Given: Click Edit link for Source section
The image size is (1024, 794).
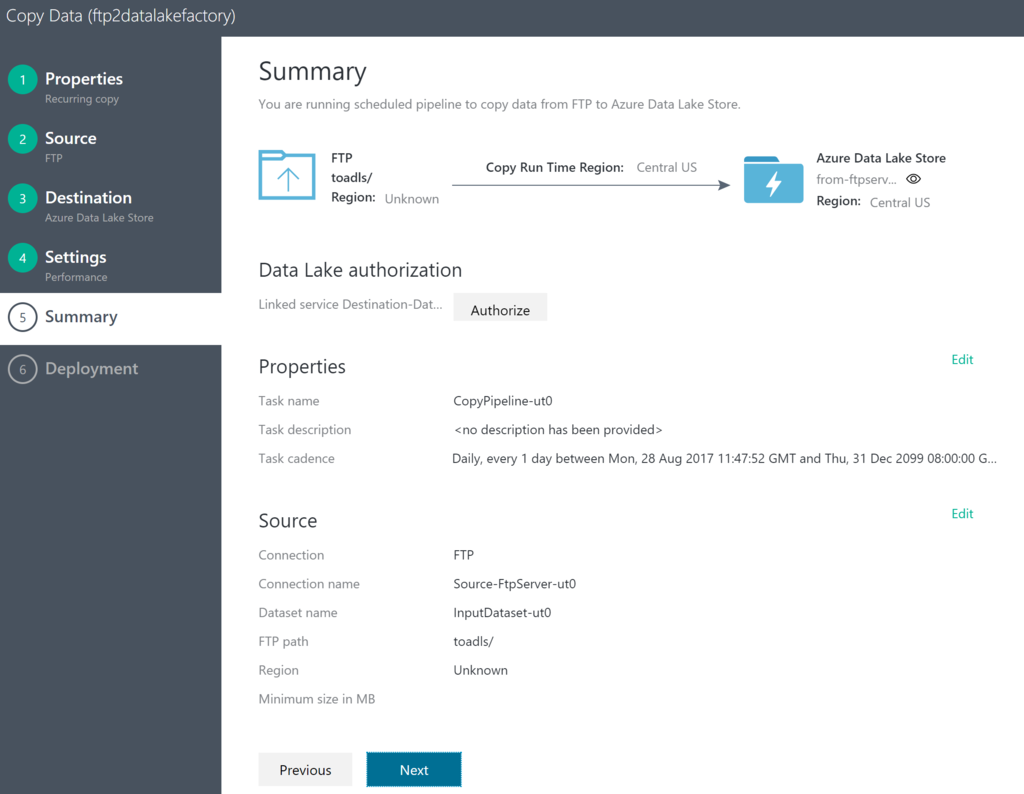Looking at the screenshot, I should pyautogui.click(x=962, y=514).
